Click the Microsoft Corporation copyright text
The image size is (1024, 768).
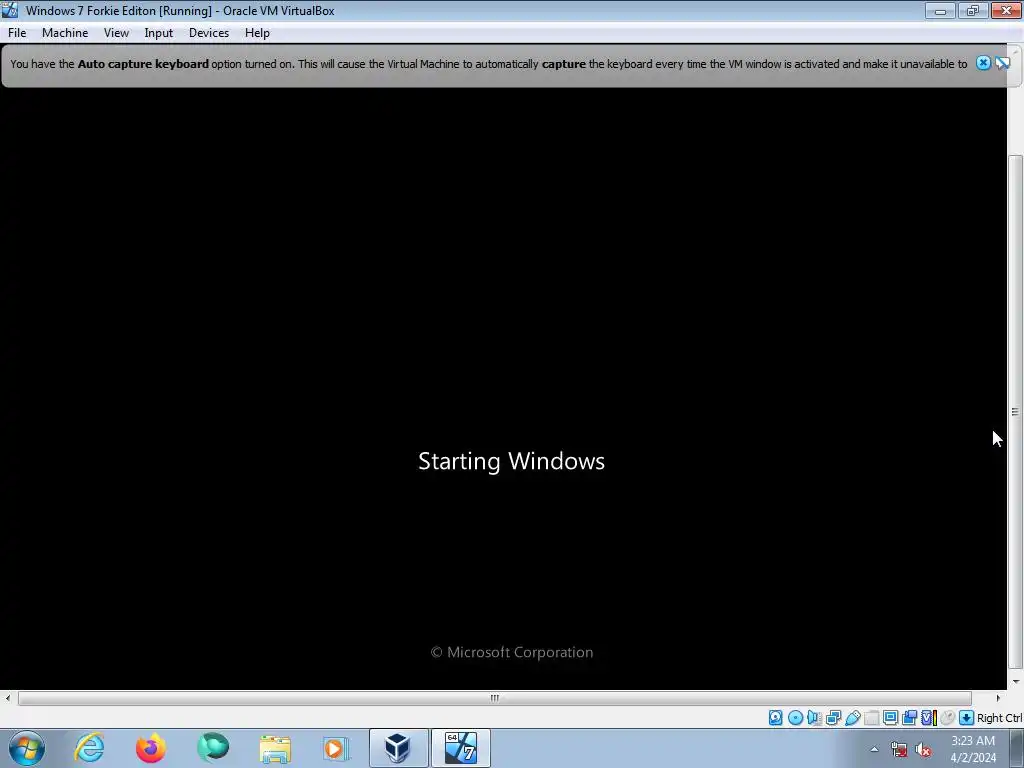[512, 652]
